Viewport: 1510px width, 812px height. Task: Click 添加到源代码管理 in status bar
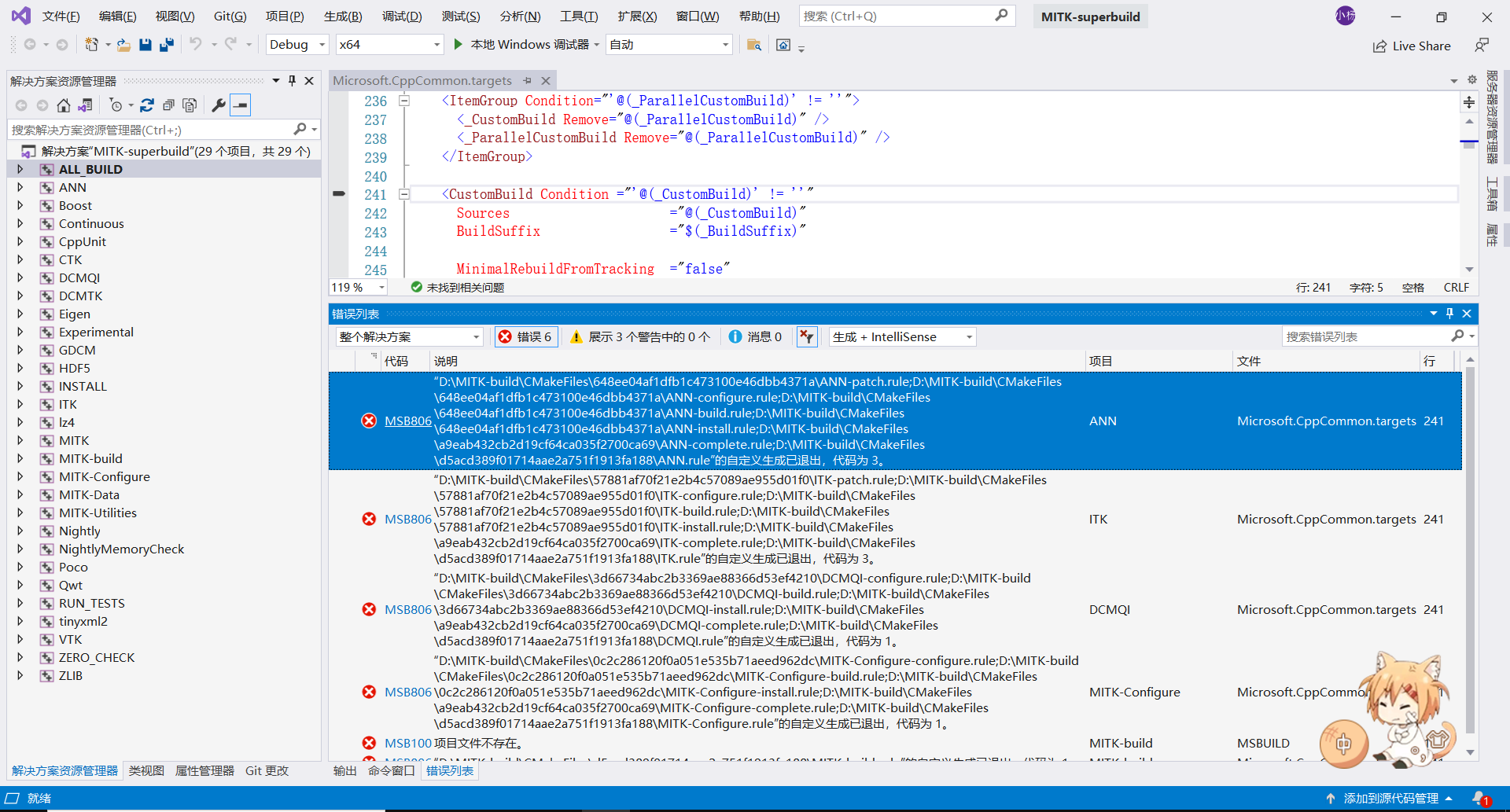1390,799
